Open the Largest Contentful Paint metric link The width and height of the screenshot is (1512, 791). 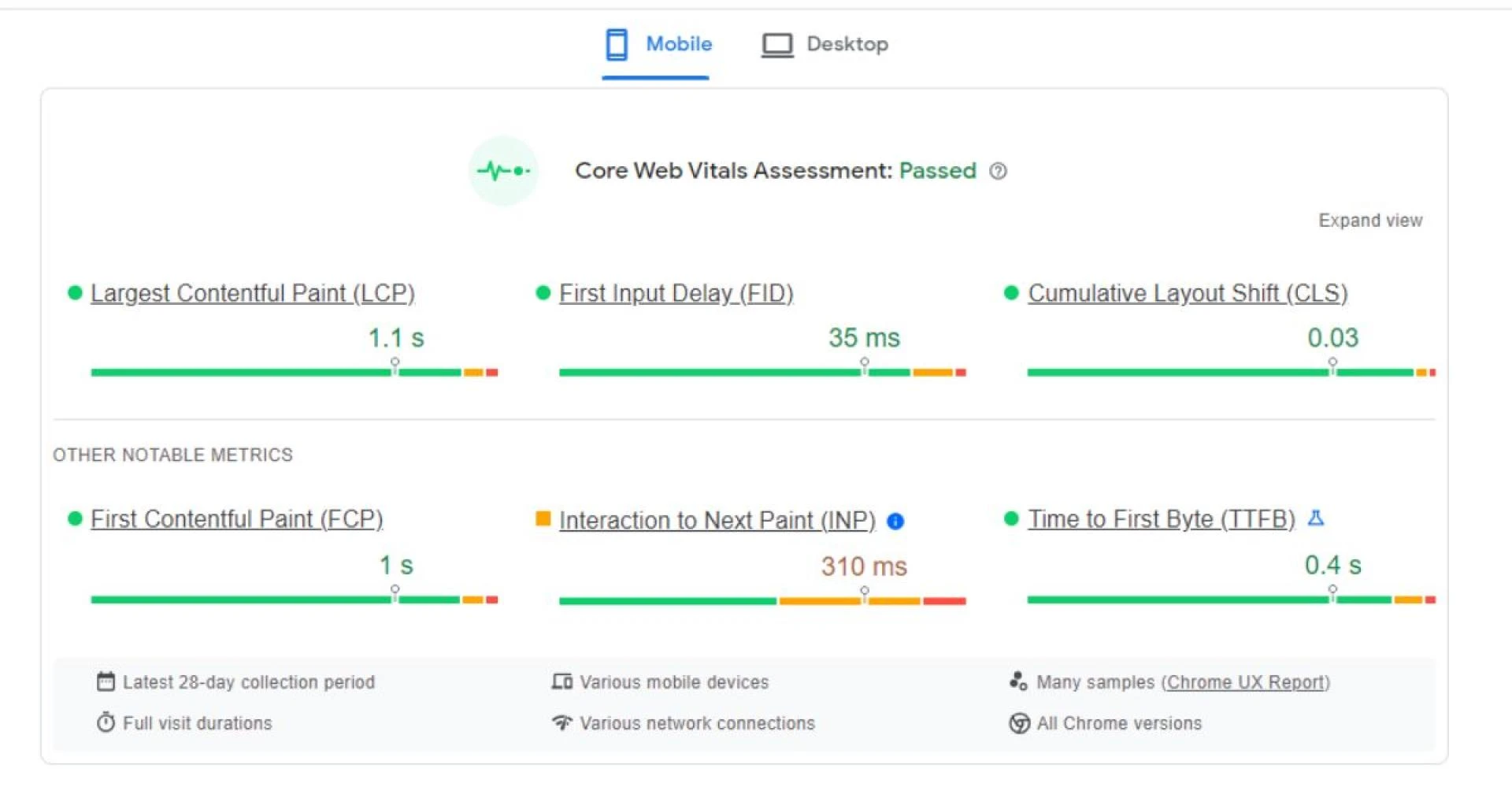(254, 292)
